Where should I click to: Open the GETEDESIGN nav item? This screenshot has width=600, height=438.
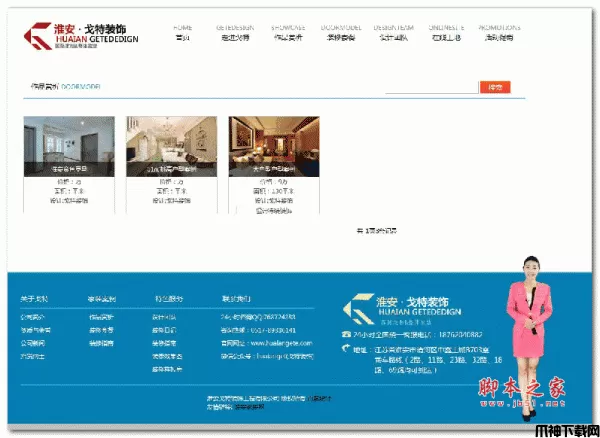pos(235,33)
